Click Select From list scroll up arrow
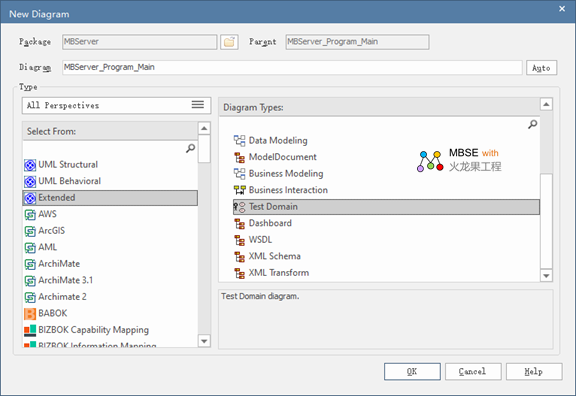This screenshot has height=396, width=576. pyautogui.click(x=204, y=128)
